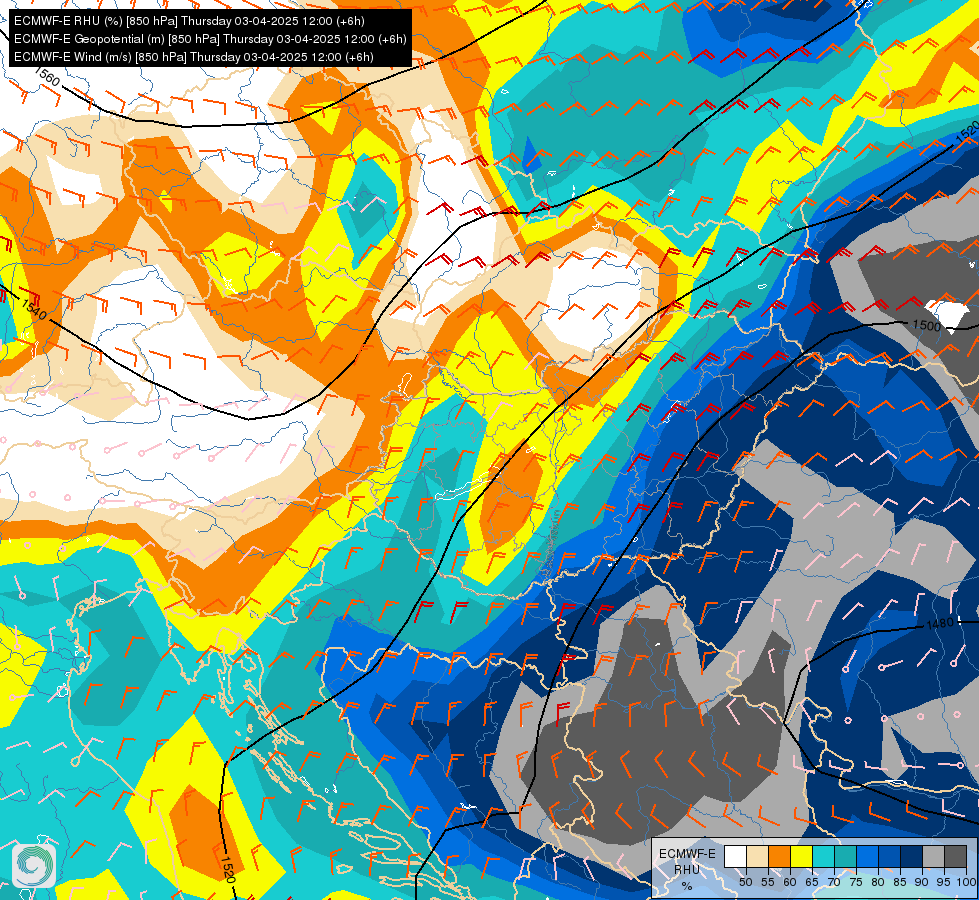Select the RHU 850 hPa title line
Screen dimensions: 979x900
189,21
